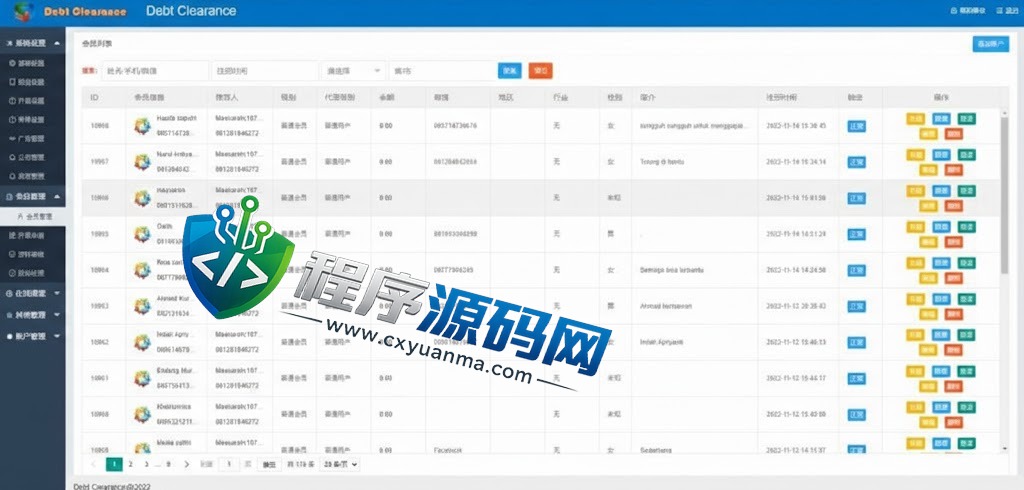Click the scrollbar up arrow of the table
This screenshot has width=1024, height=490.
tap(1004, 114)
